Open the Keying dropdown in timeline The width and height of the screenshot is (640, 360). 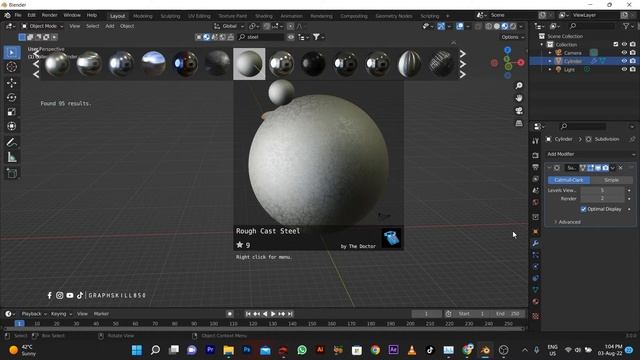(x=61, y=314)
